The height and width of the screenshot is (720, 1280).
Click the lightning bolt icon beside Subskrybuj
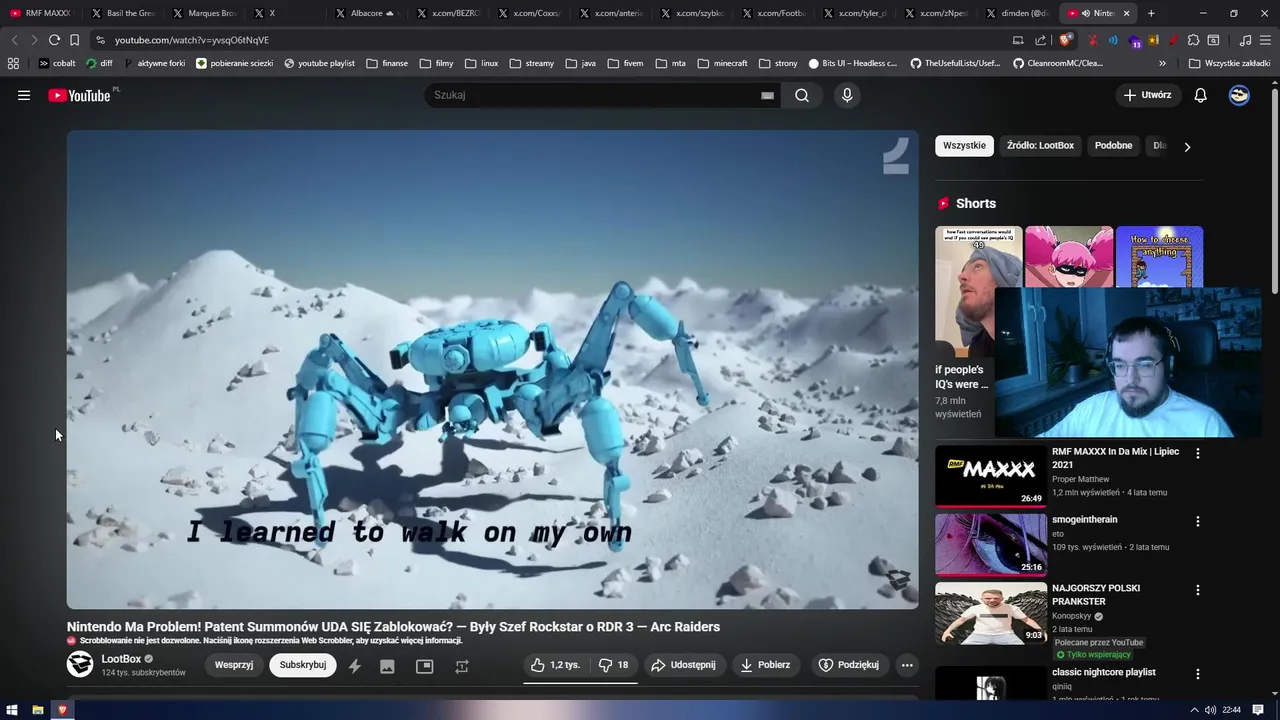coord(354,666)
